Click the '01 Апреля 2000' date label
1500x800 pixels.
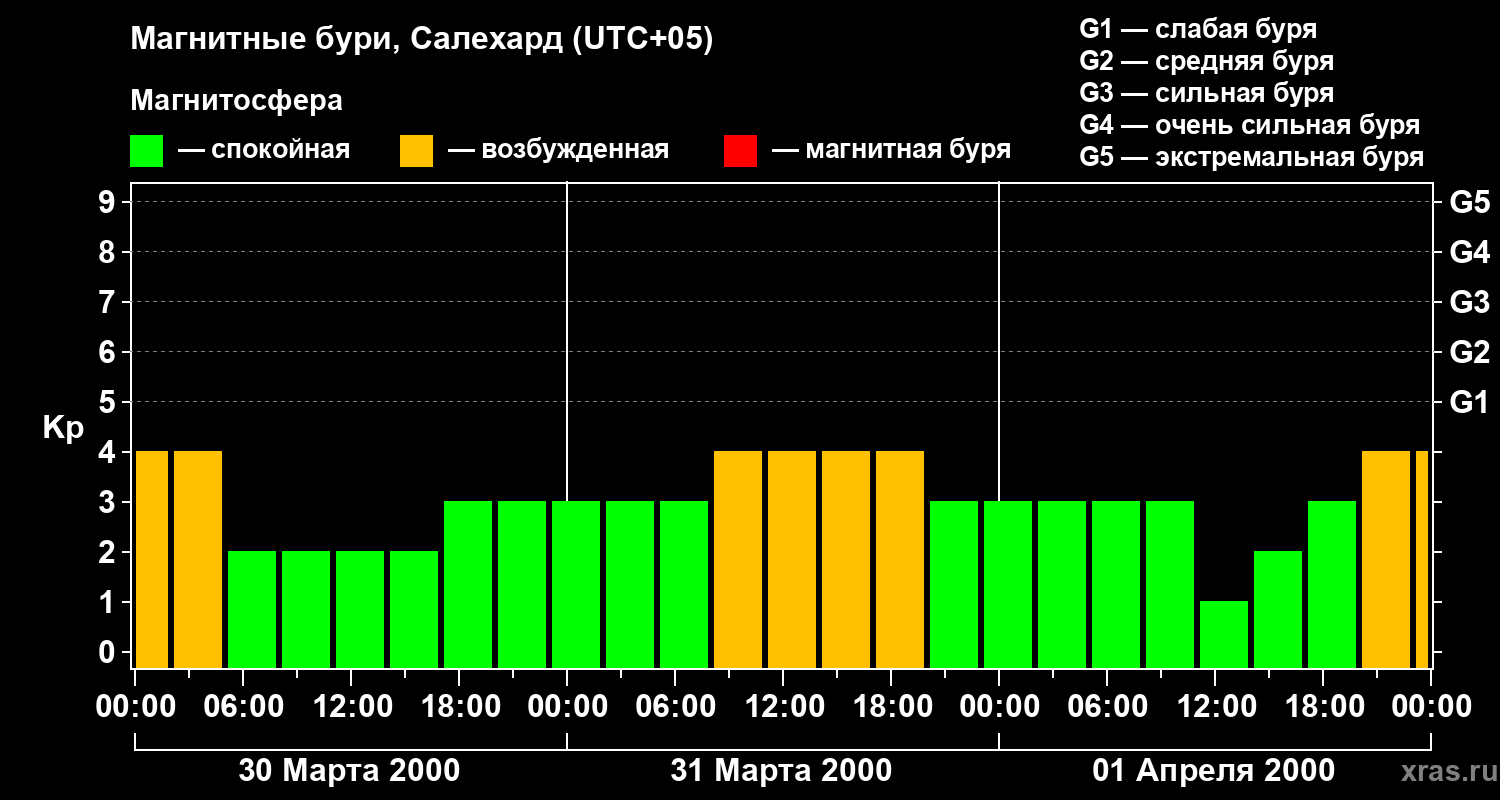[1213, 771]
